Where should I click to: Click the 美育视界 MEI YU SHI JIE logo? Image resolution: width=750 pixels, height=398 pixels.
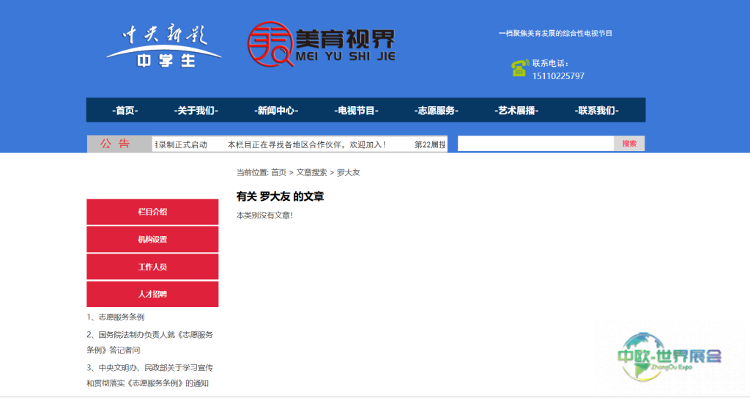(x=321, y=44)
